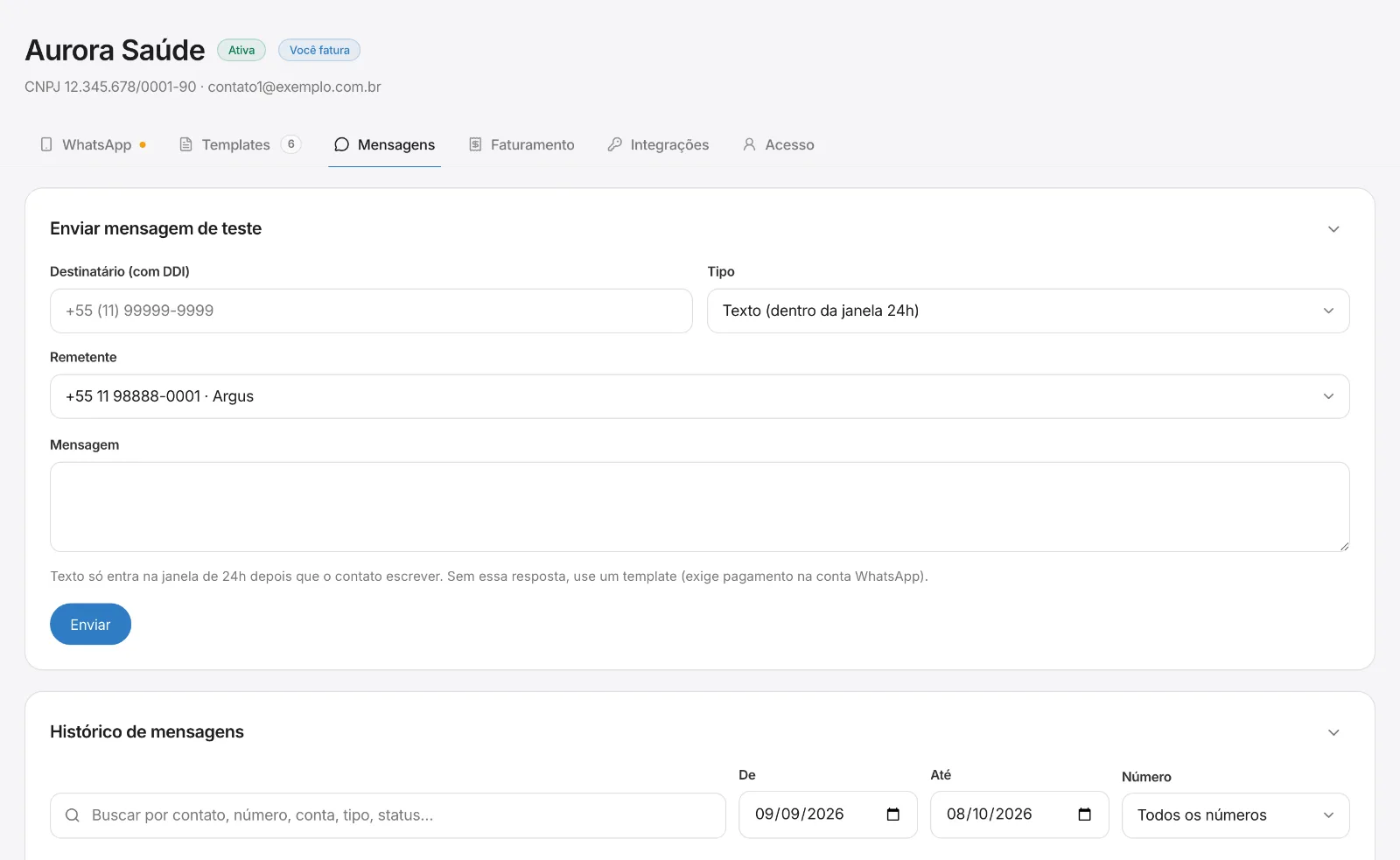Open the Remetente dropdown

click(x=699, y=396)
